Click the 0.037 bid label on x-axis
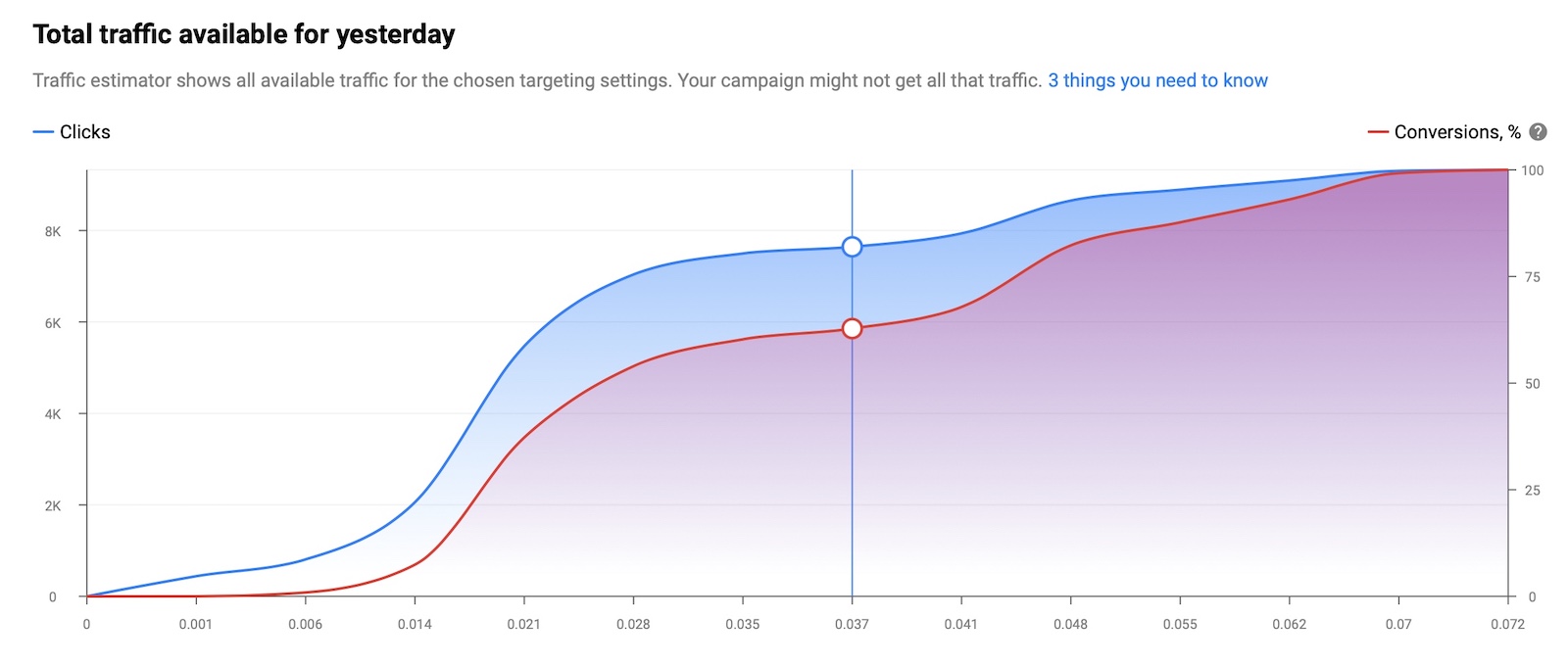 (852, 624)
